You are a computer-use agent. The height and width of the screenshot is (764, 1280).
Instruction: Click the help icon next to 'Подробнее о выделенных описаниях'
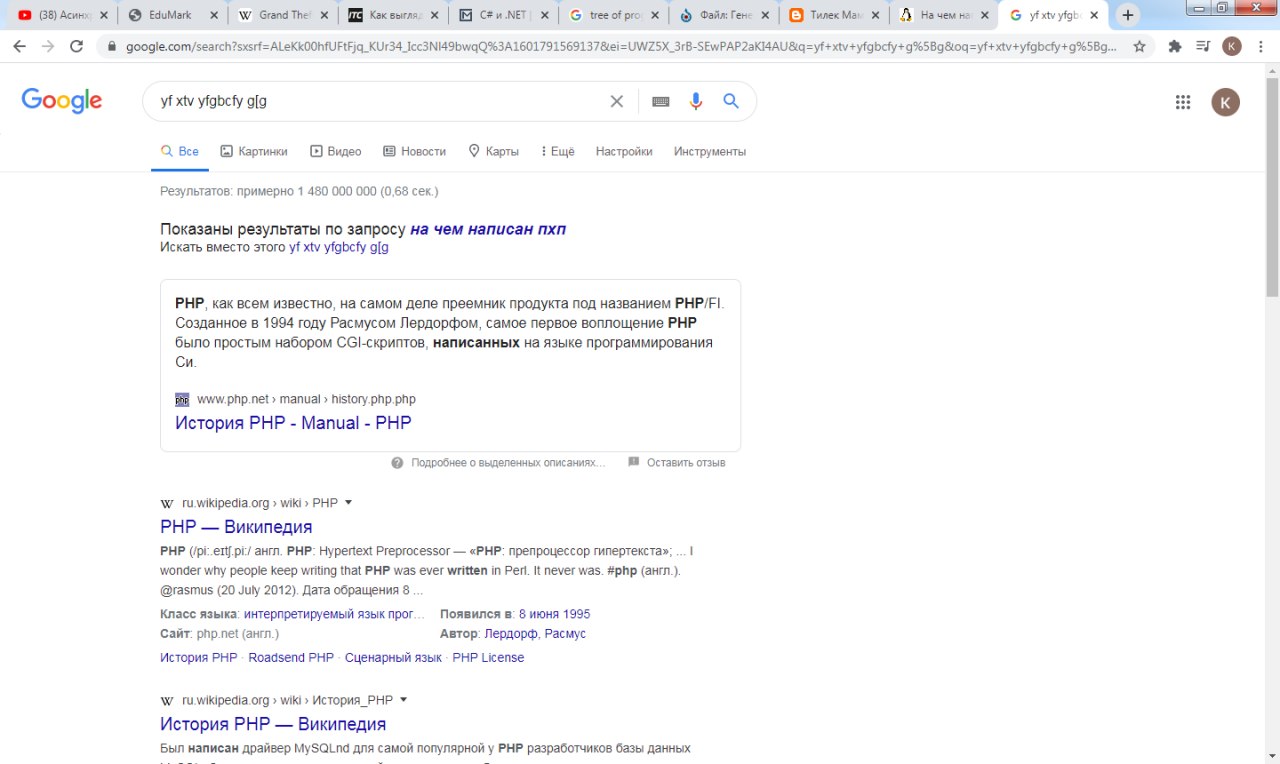tap(397, 463)
